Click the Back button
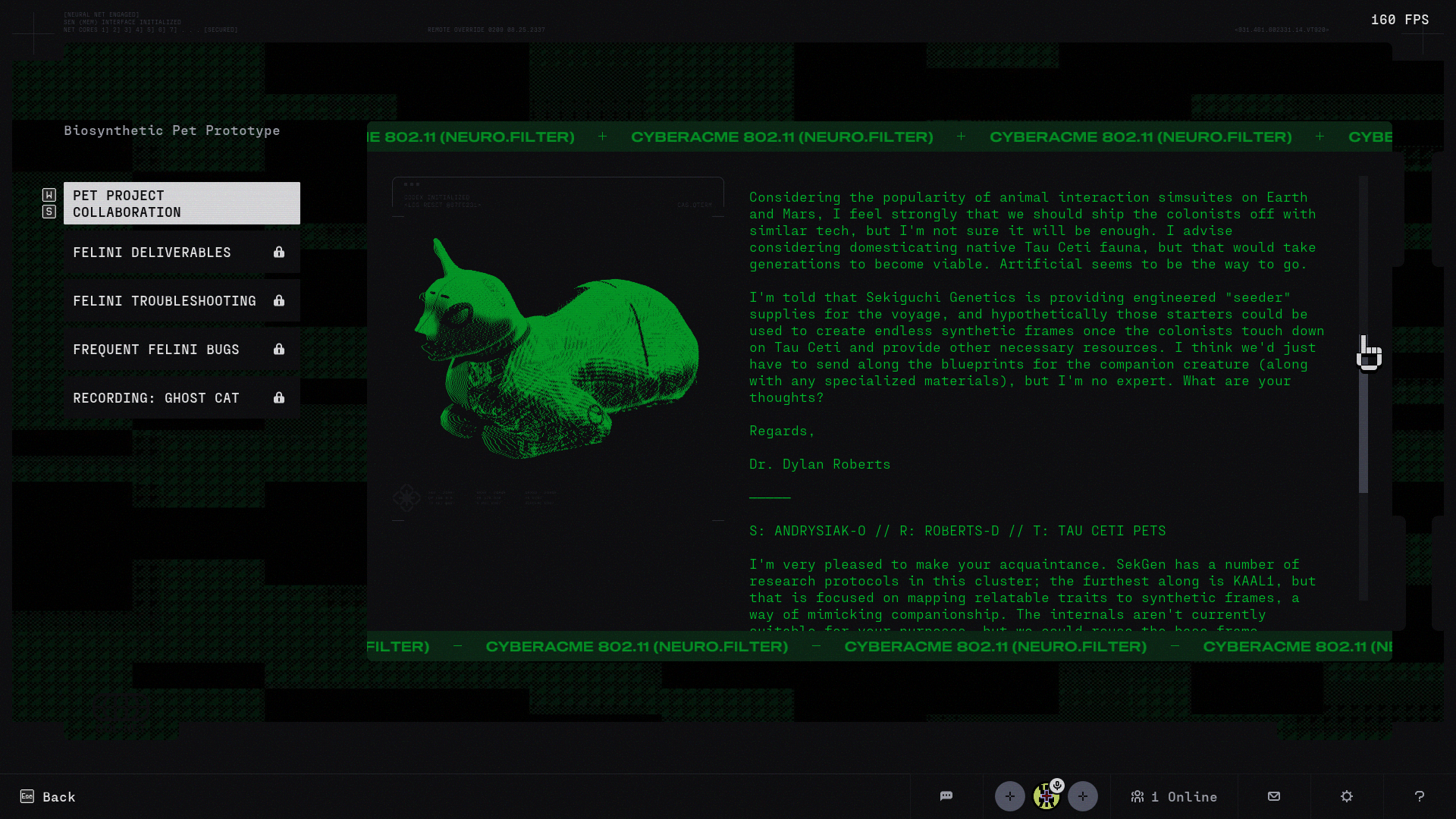 [48, 796]
